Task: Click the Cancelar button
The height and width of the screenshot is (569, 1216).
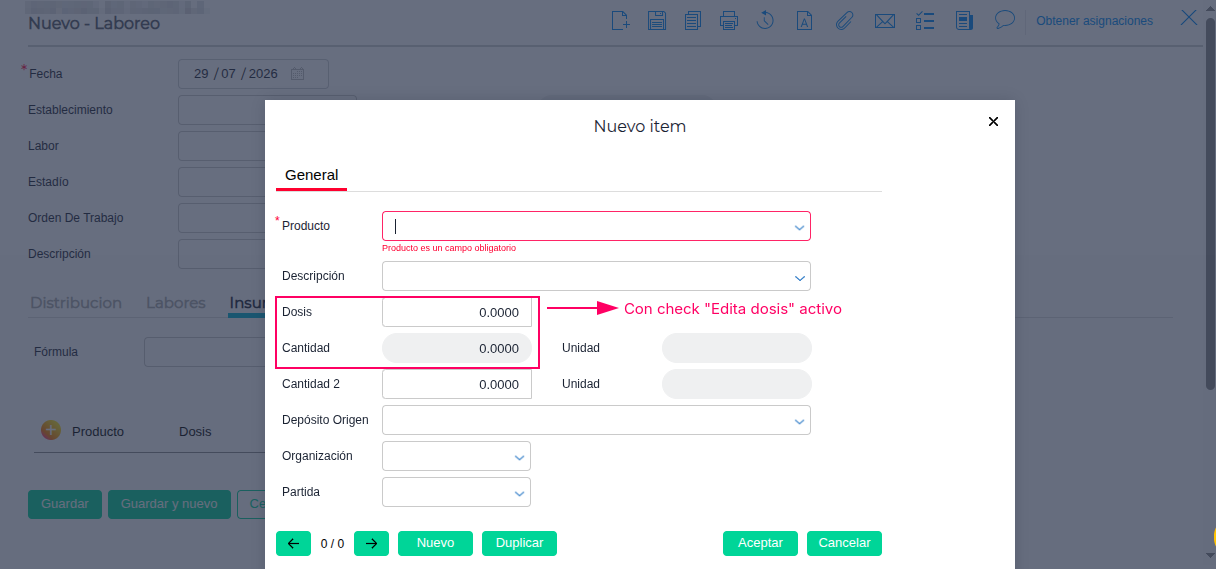Action: [844, 543]
